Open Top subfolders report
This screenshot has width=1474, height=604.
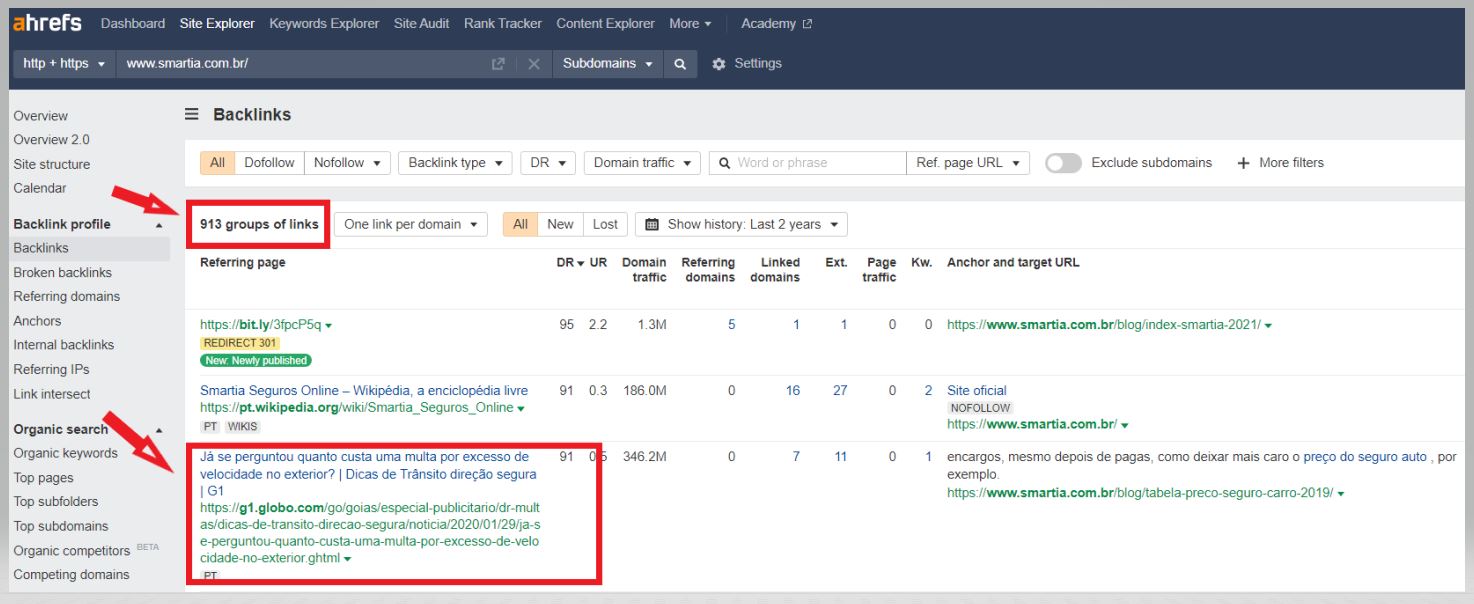point(56,502)
